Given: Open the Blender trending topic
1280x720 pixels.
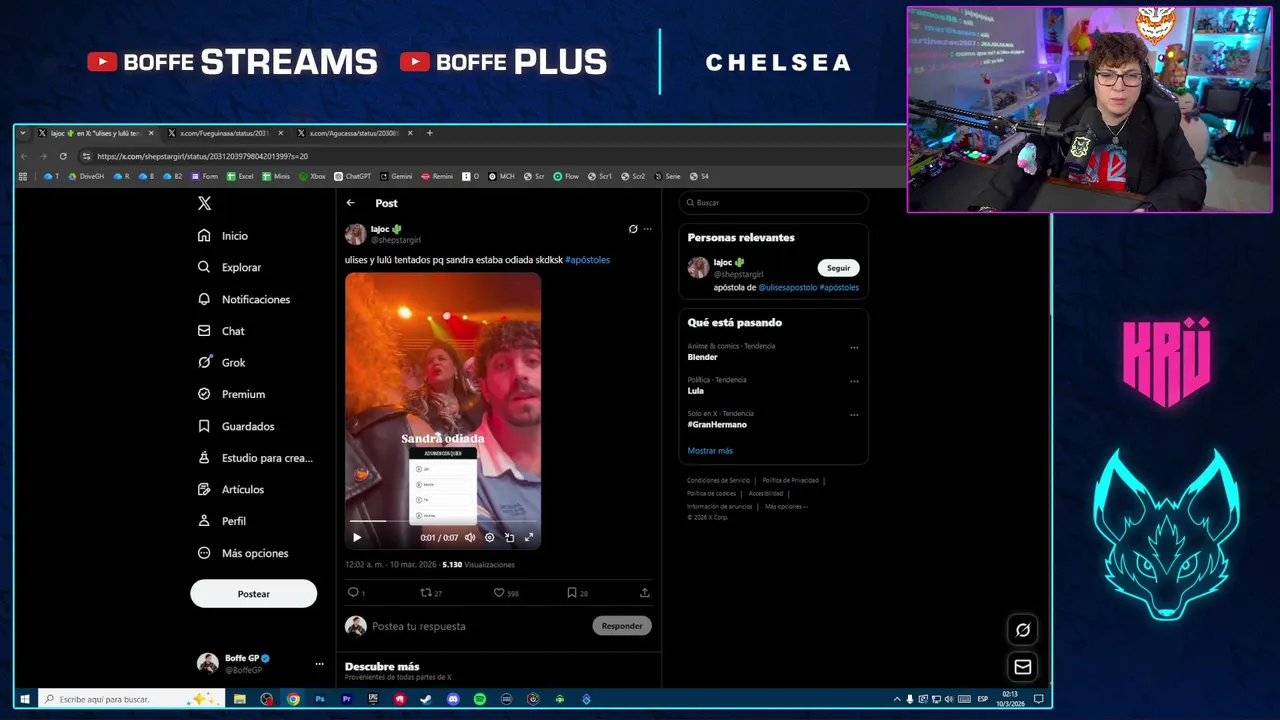Looking at the screenshot, I should [x=702, y=357].
